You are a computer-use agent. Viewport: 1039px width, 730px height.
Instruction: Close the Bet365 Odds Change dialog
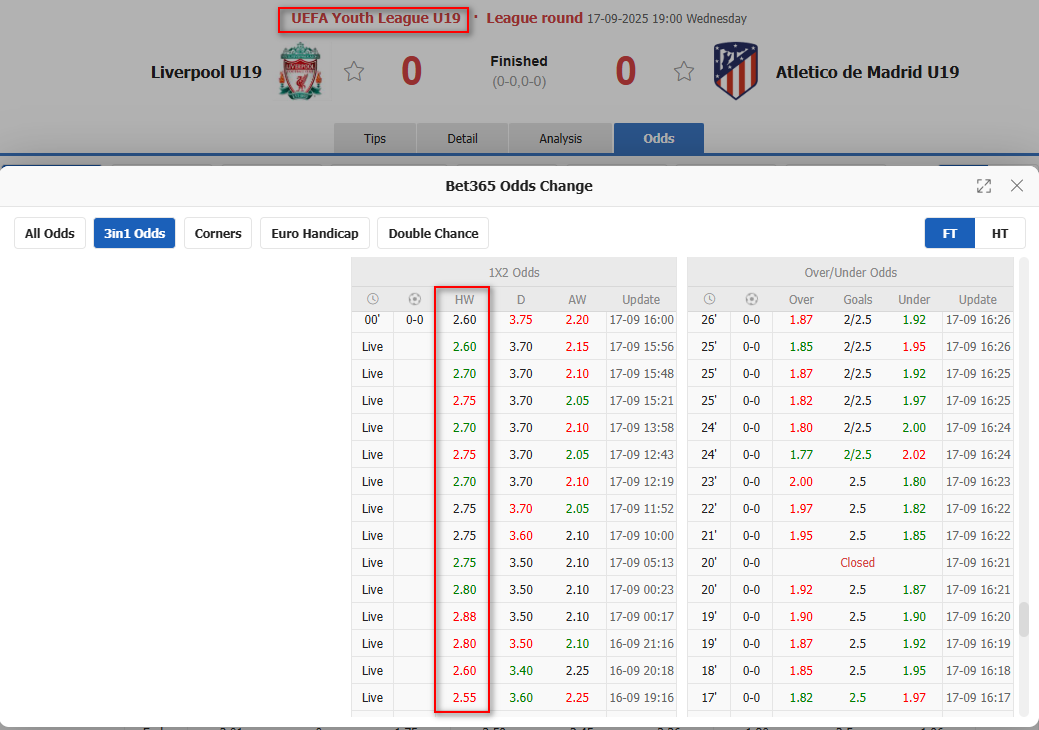[x=1017, y=186]
